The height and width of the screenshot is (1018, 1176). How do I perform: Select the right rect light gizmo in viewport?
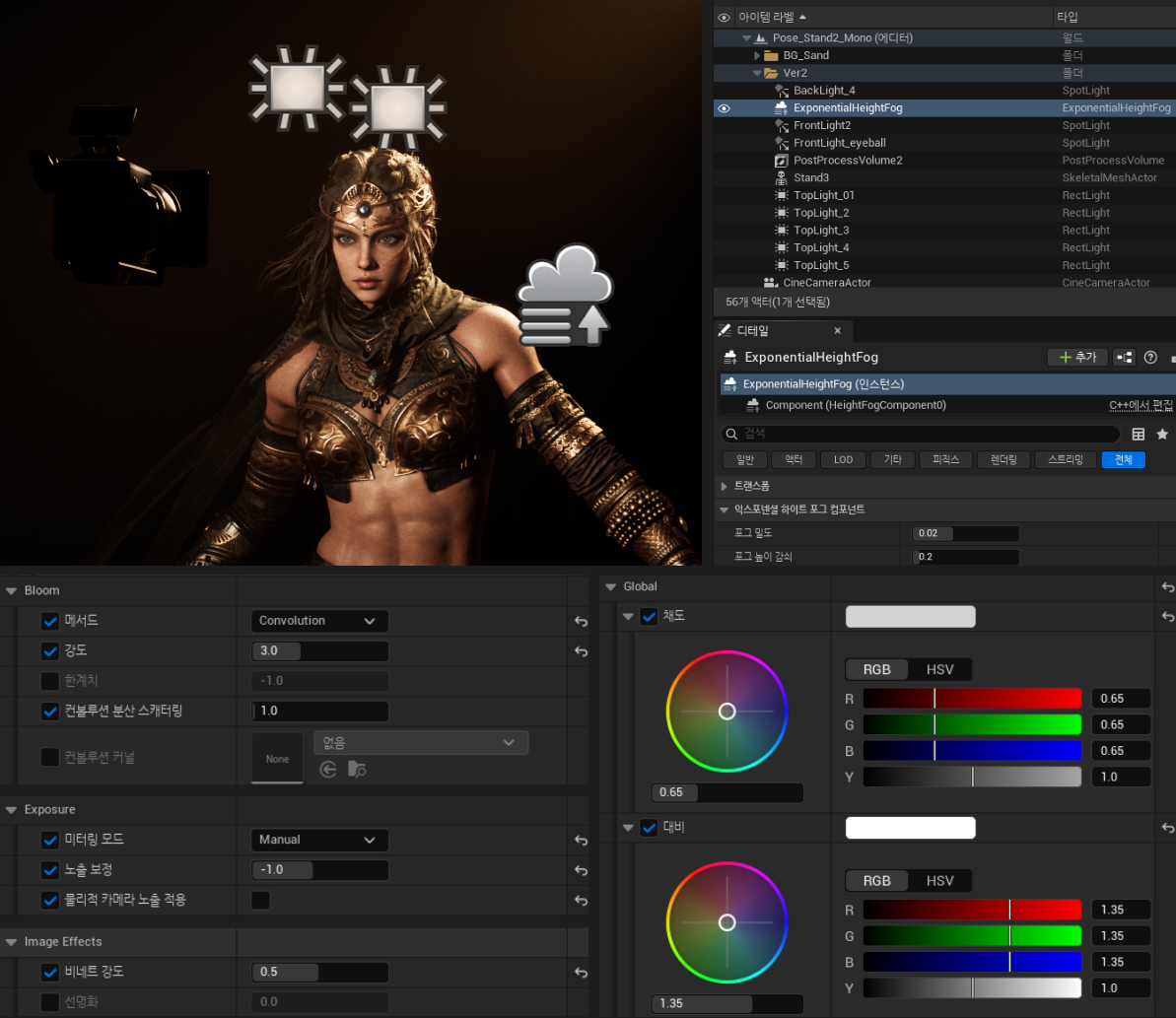(398, 107)
